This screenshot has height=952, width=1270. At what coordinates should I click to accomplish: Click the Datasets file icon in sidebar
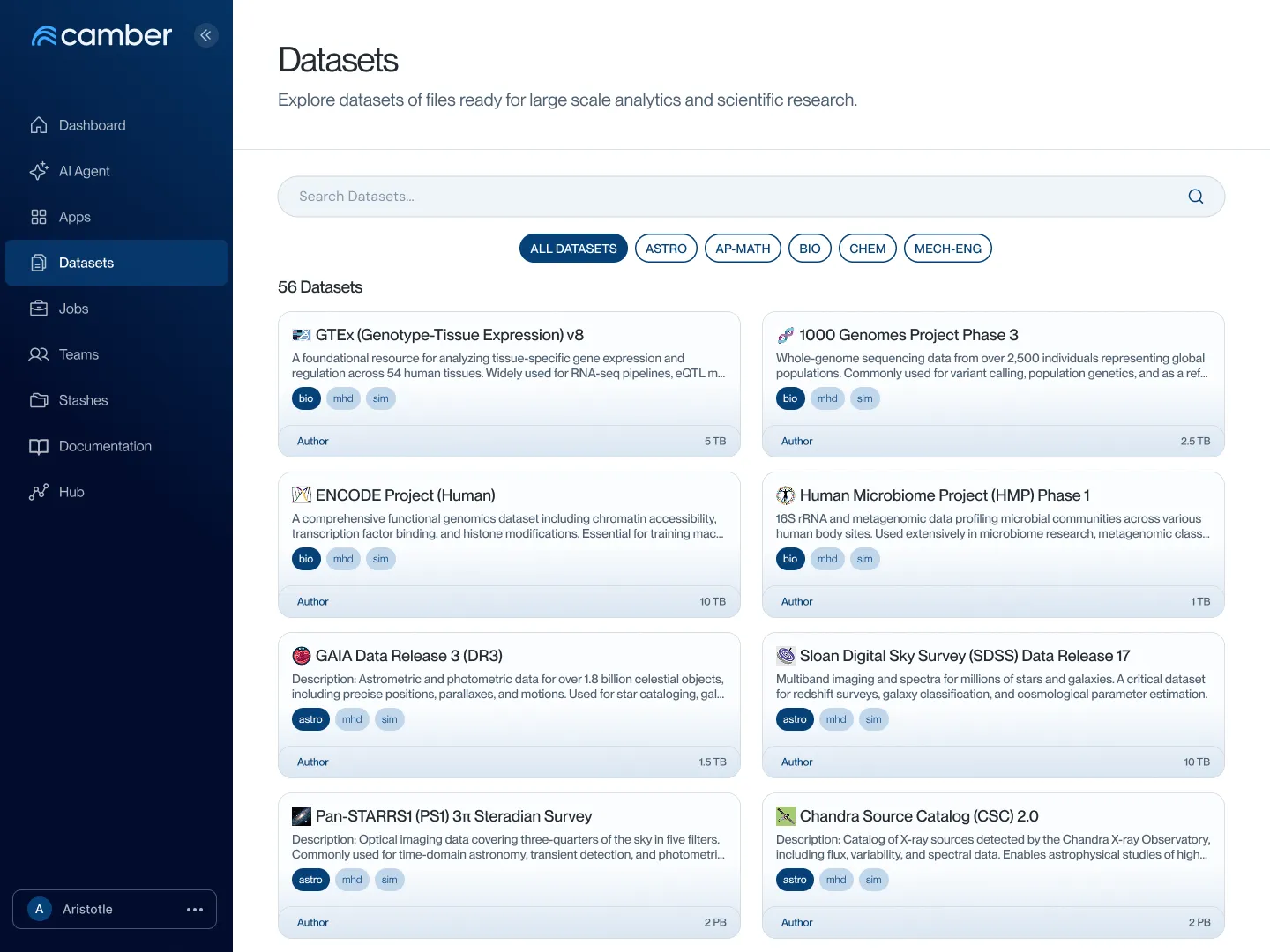click(39, 263)
